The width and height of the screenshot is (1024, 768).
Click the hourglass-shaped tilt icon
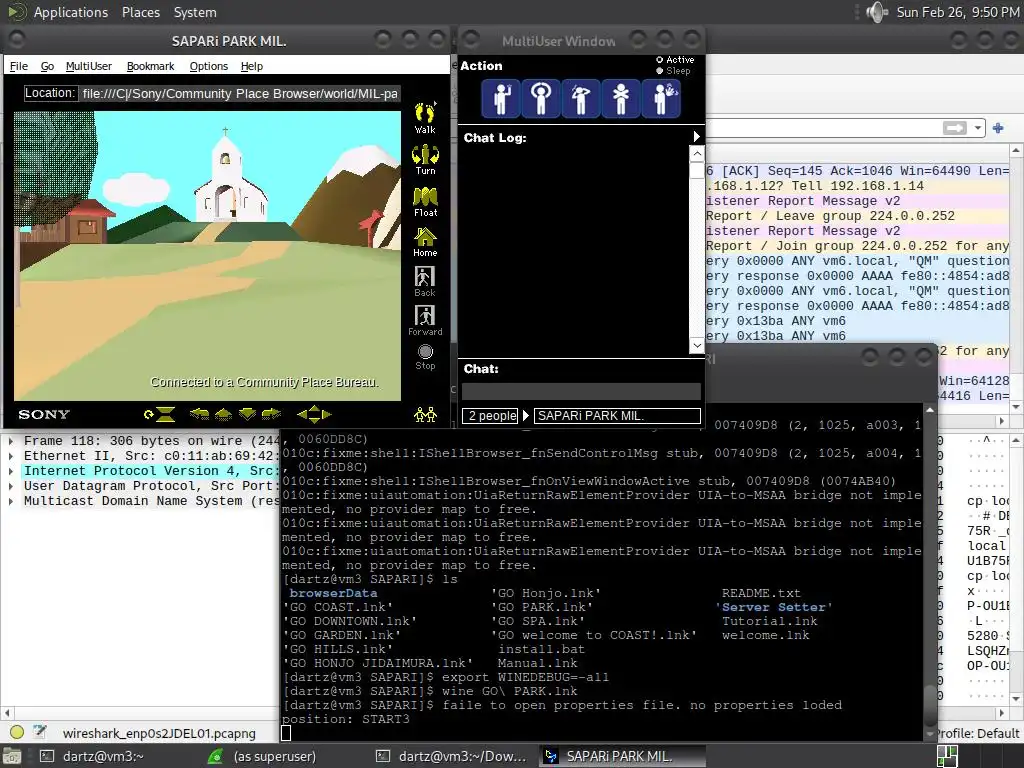click(166, 414)
